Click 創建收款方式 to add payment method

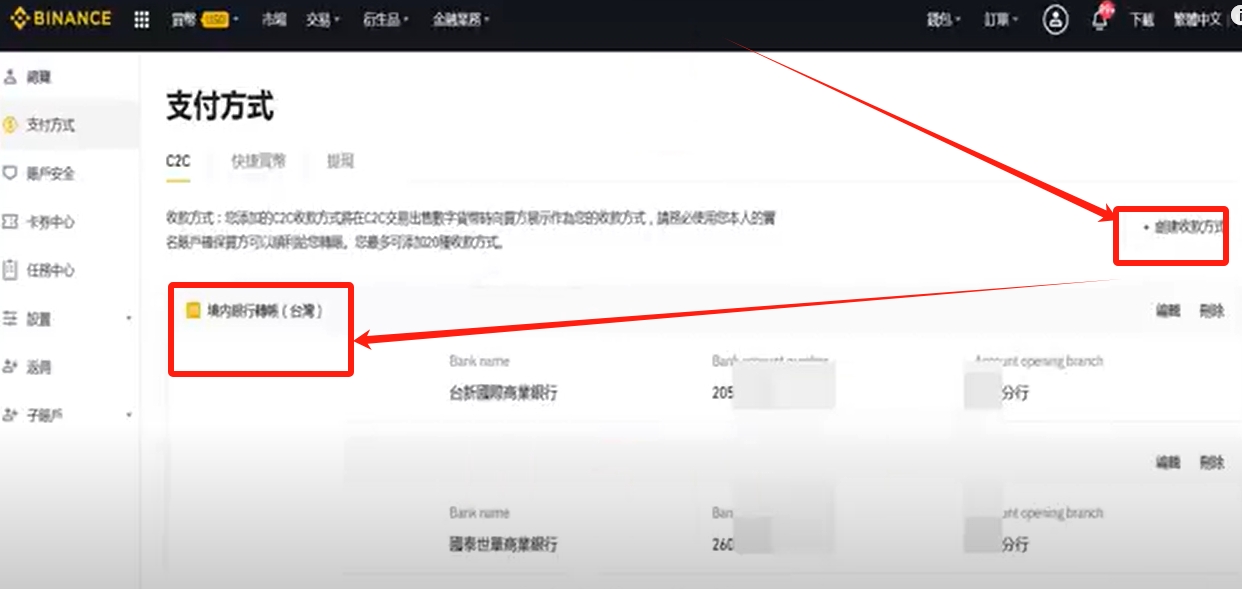pos(1185,227)
